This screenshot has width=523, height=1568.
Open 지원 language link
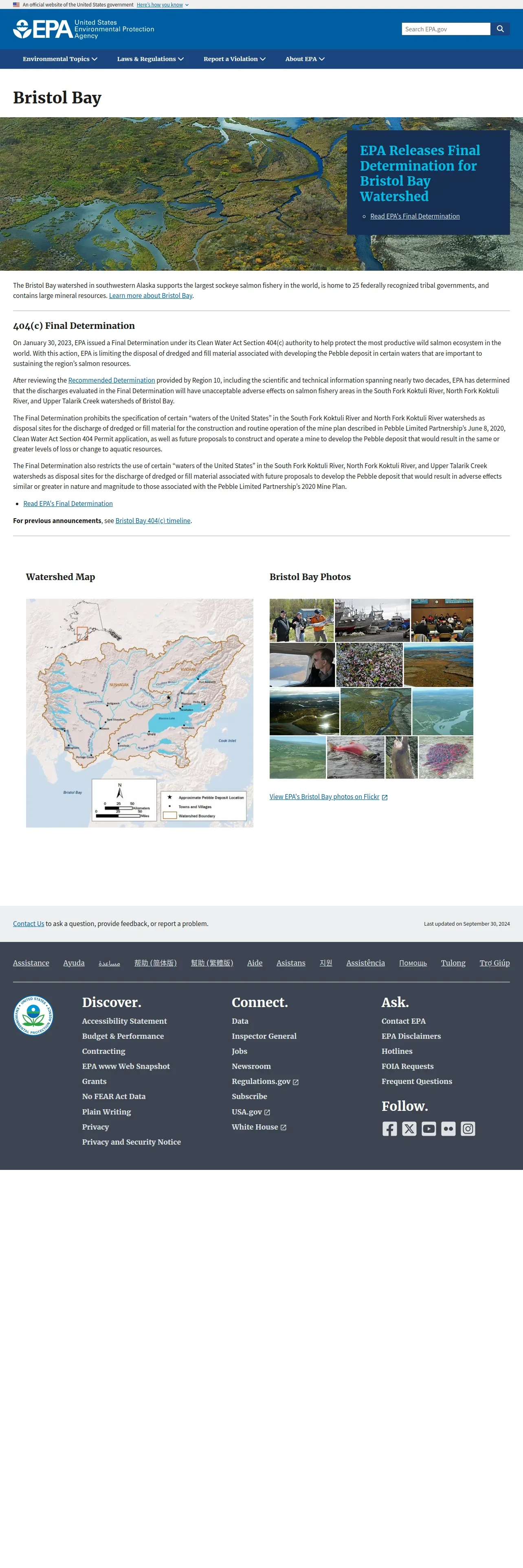[x=326, y=963]
